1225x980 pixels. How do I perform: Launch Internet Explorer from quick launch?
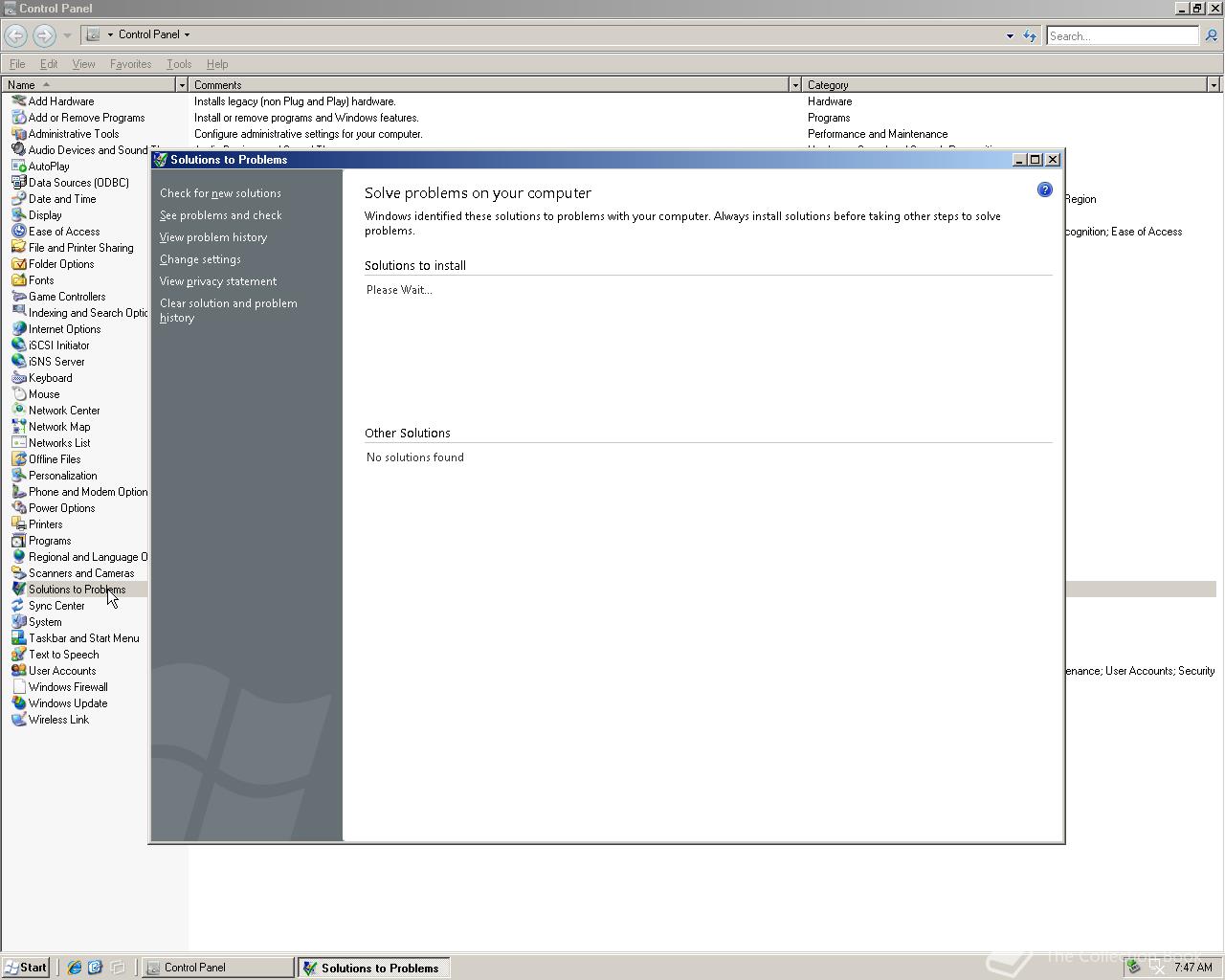coord(74,968)
